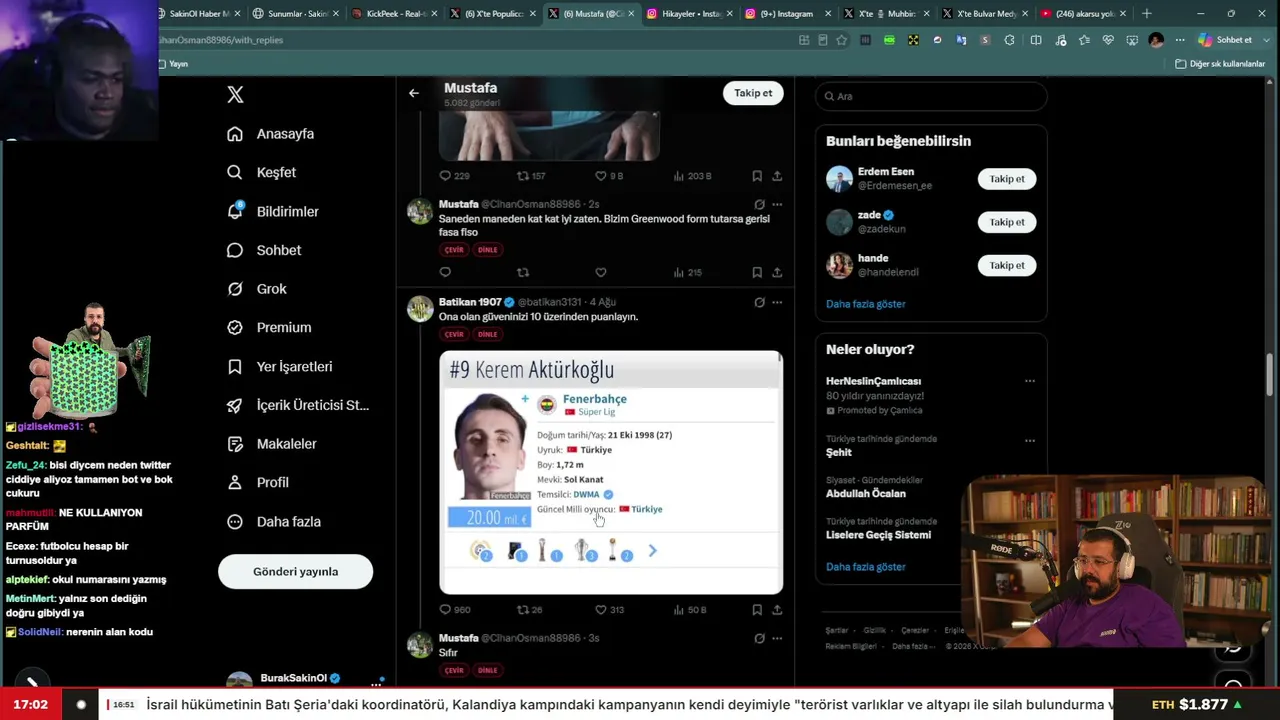Click the page vertical scrollbar thumb
This screenshot has width=1280, height=720.
(x=1272, y=374)
